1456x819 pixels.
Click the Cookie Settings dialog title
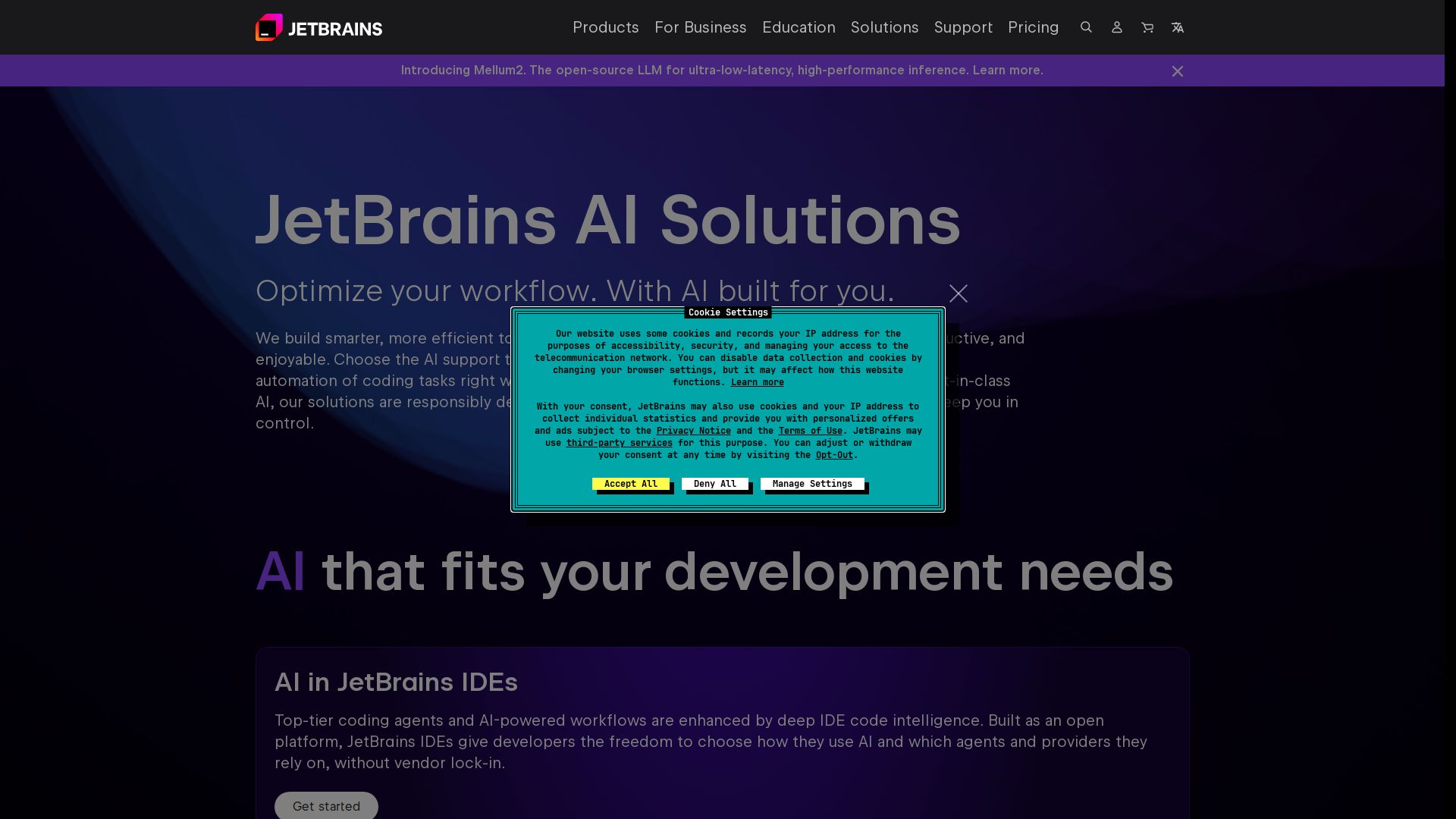(728, 312)
